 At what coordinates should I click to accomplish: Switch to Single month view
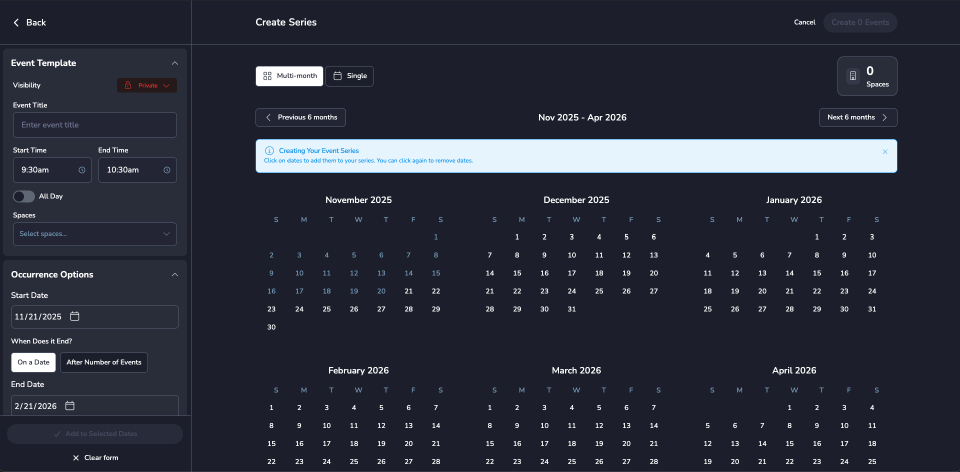pyautogui.click(x=350, y=76)
